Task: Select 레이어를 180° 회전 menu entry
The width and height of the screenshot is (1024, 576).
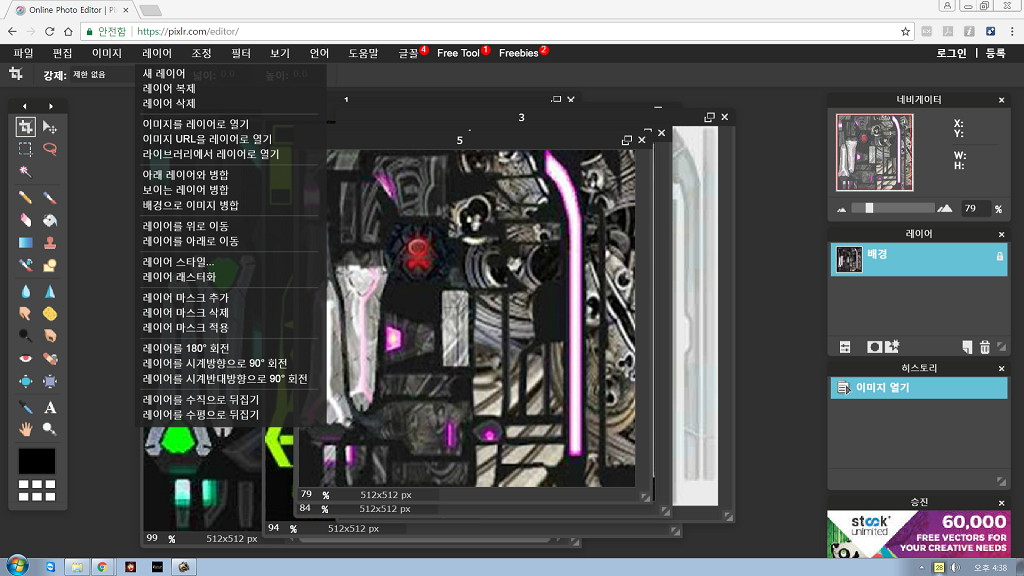Action: point(186,348)
